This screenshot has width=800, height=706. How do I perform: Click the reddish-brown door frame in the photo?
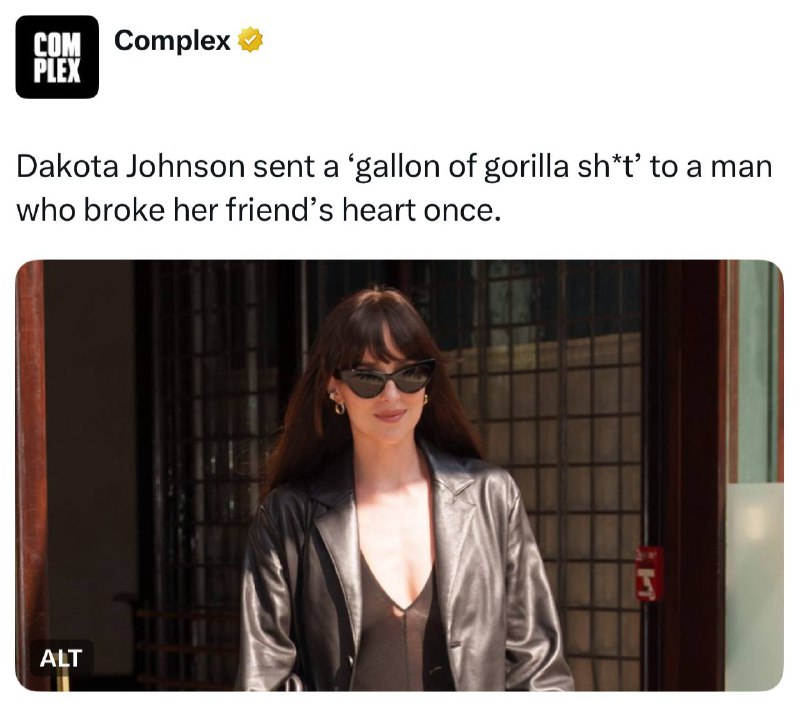[x=30, y=474]
